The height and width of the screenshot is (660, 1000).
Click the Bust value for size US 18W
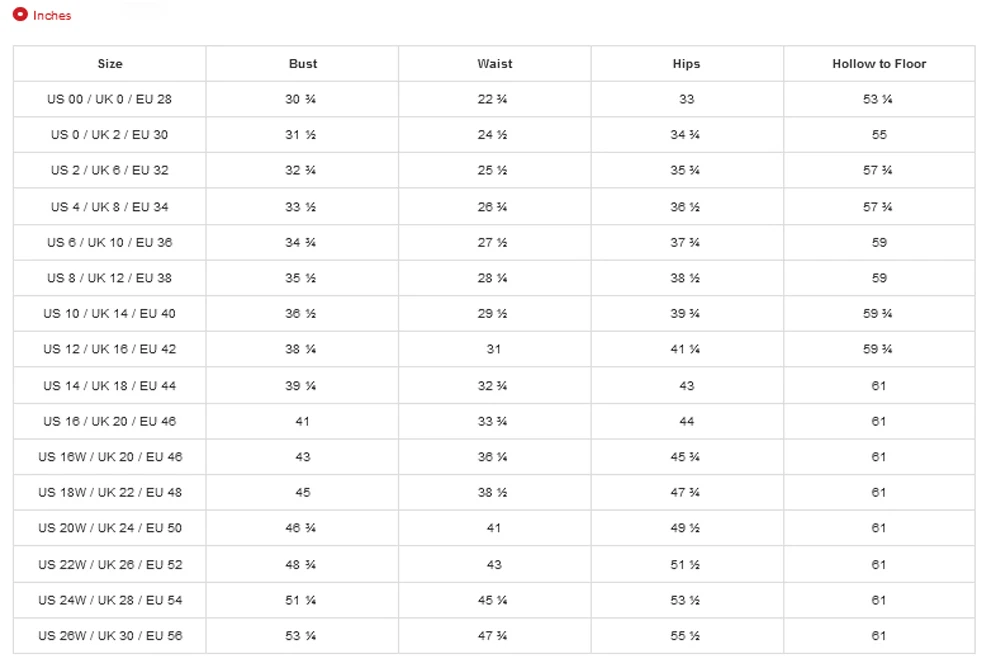click(303, 493)
